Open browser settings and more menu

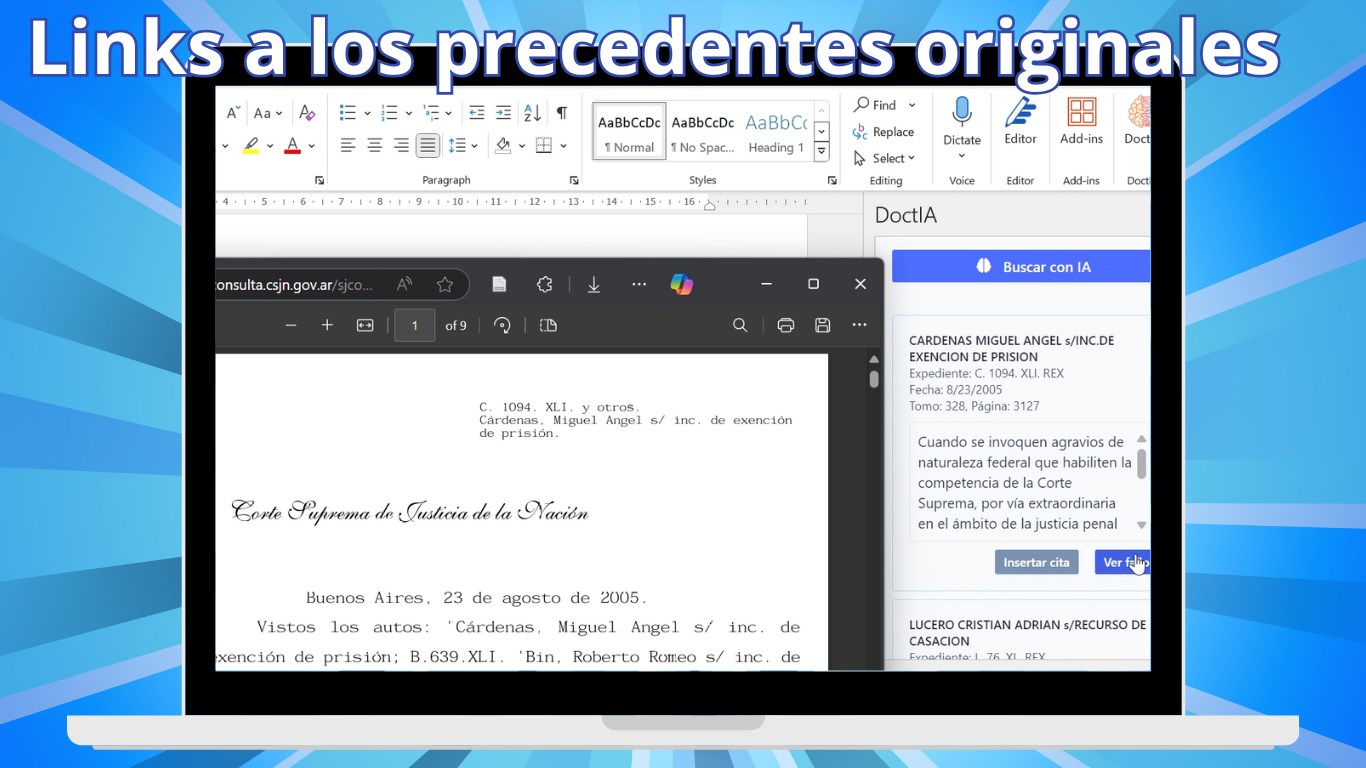[639, 284]
